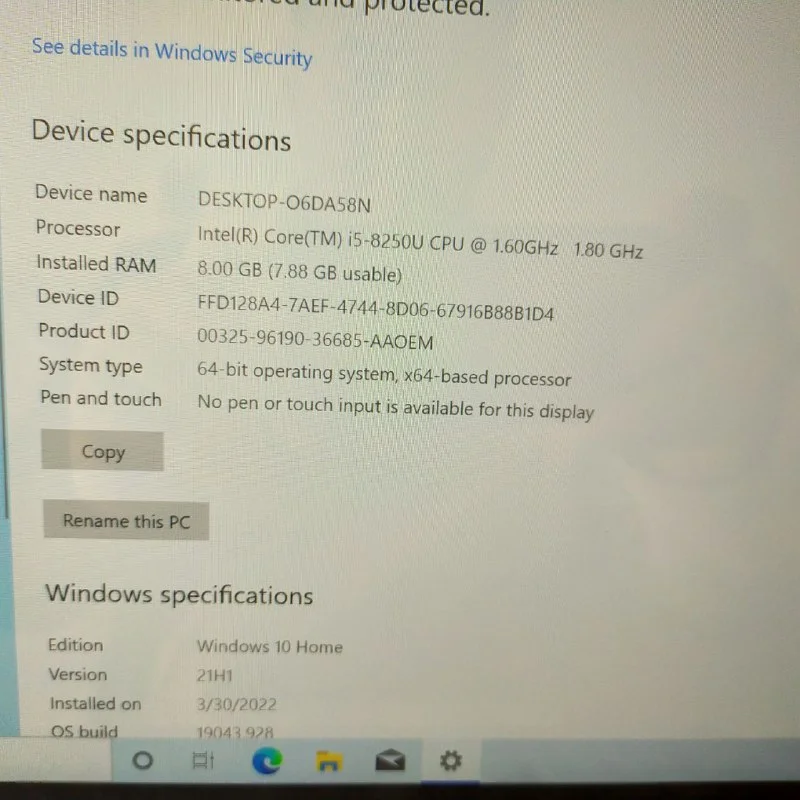The image size is (800, 800).
Task: Open Cortana circle icon in taskbar
Action: (142, 761)
